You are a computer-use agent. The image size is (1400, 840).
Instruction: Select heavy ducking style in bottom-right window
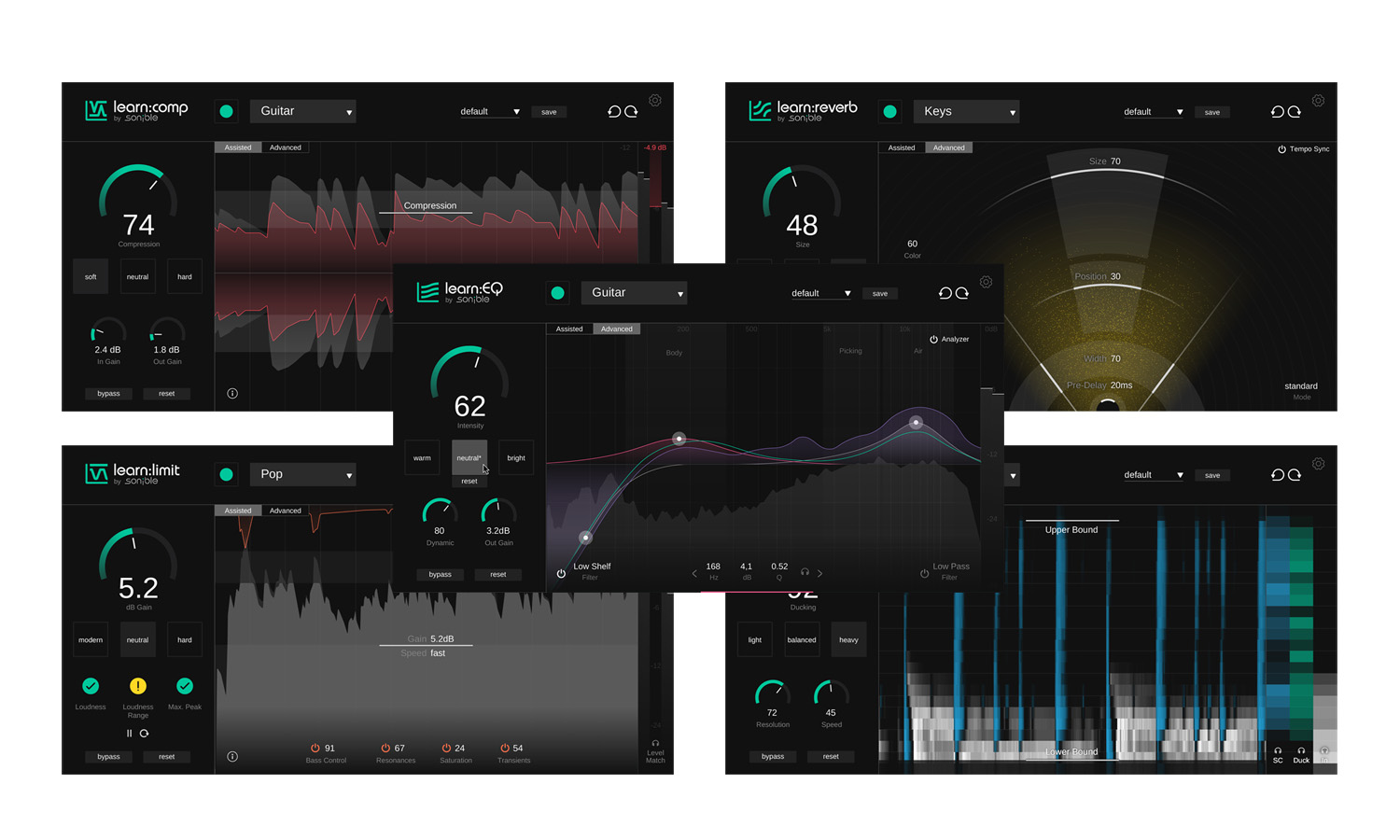coord(848,639)
